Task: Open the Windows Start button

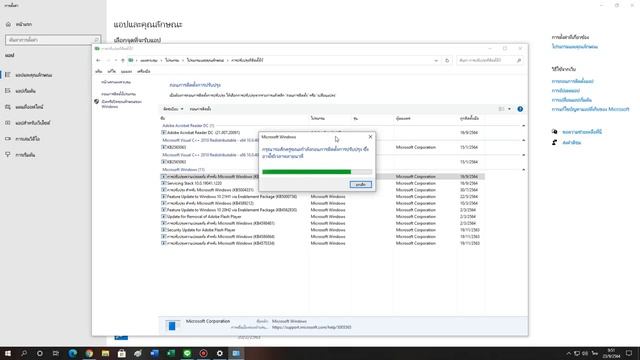Action: 7,353
